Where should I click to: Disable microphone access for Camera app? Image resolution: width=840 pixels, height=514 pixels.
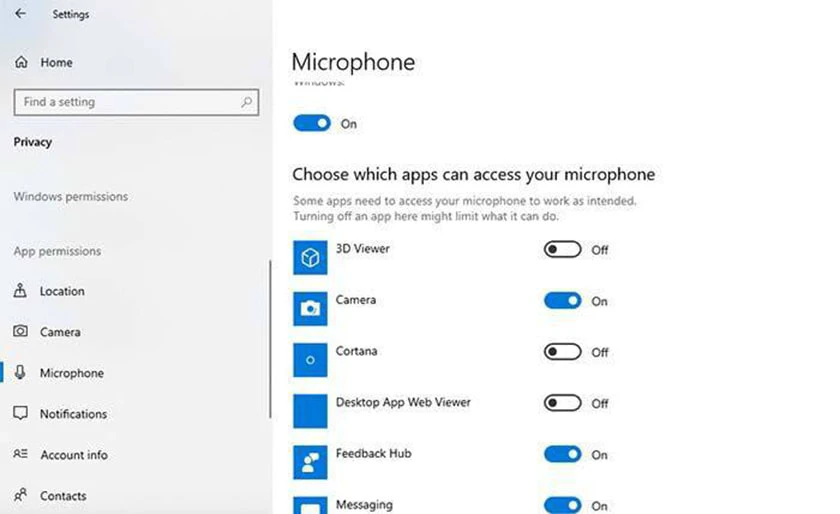tap(562, 301)
